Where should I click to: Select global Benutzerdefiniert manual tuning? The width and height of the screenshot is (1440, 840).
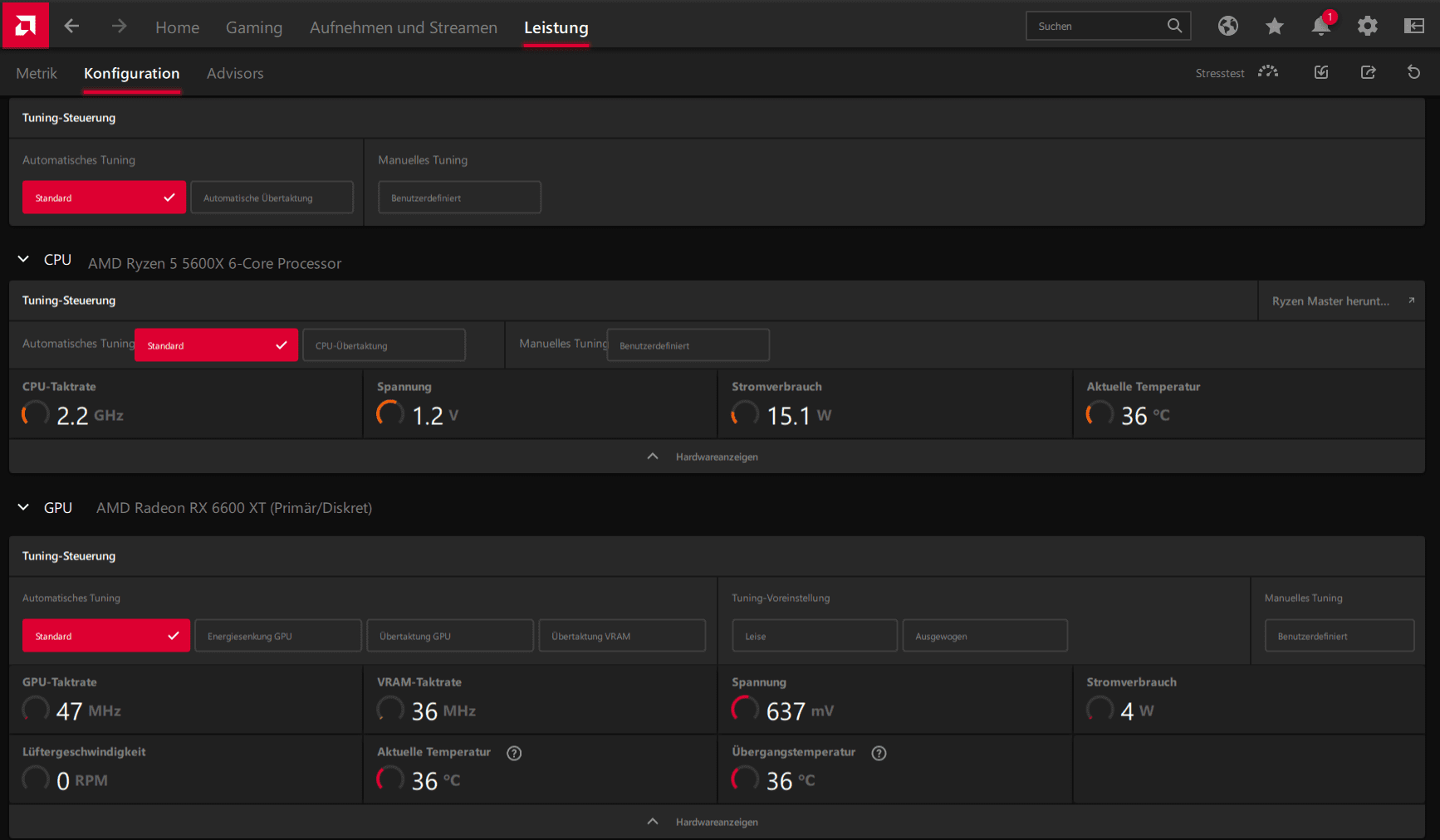click(x=459, y=198)
